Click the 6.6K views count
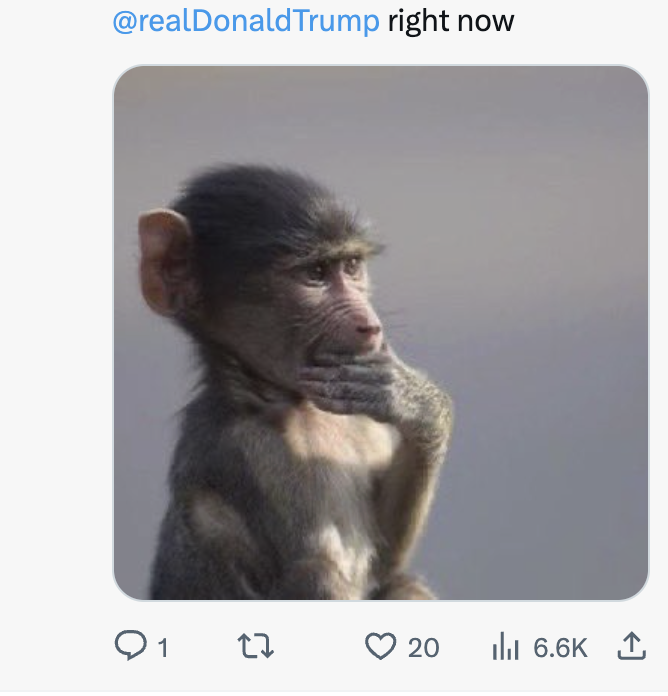This screenshot has height=696, width=668. pos(560,648)
